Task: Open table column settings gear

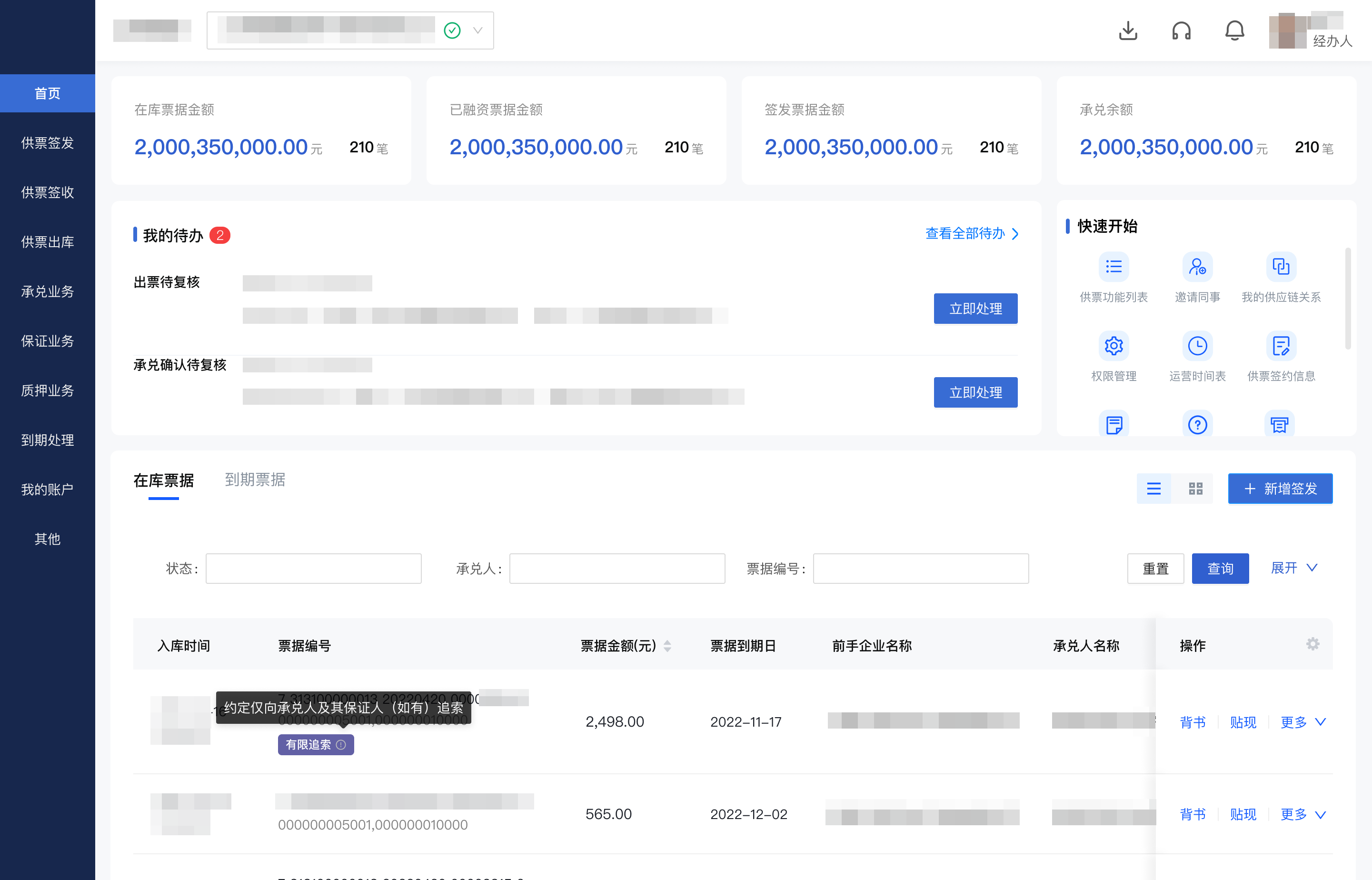Action: 1312,644
